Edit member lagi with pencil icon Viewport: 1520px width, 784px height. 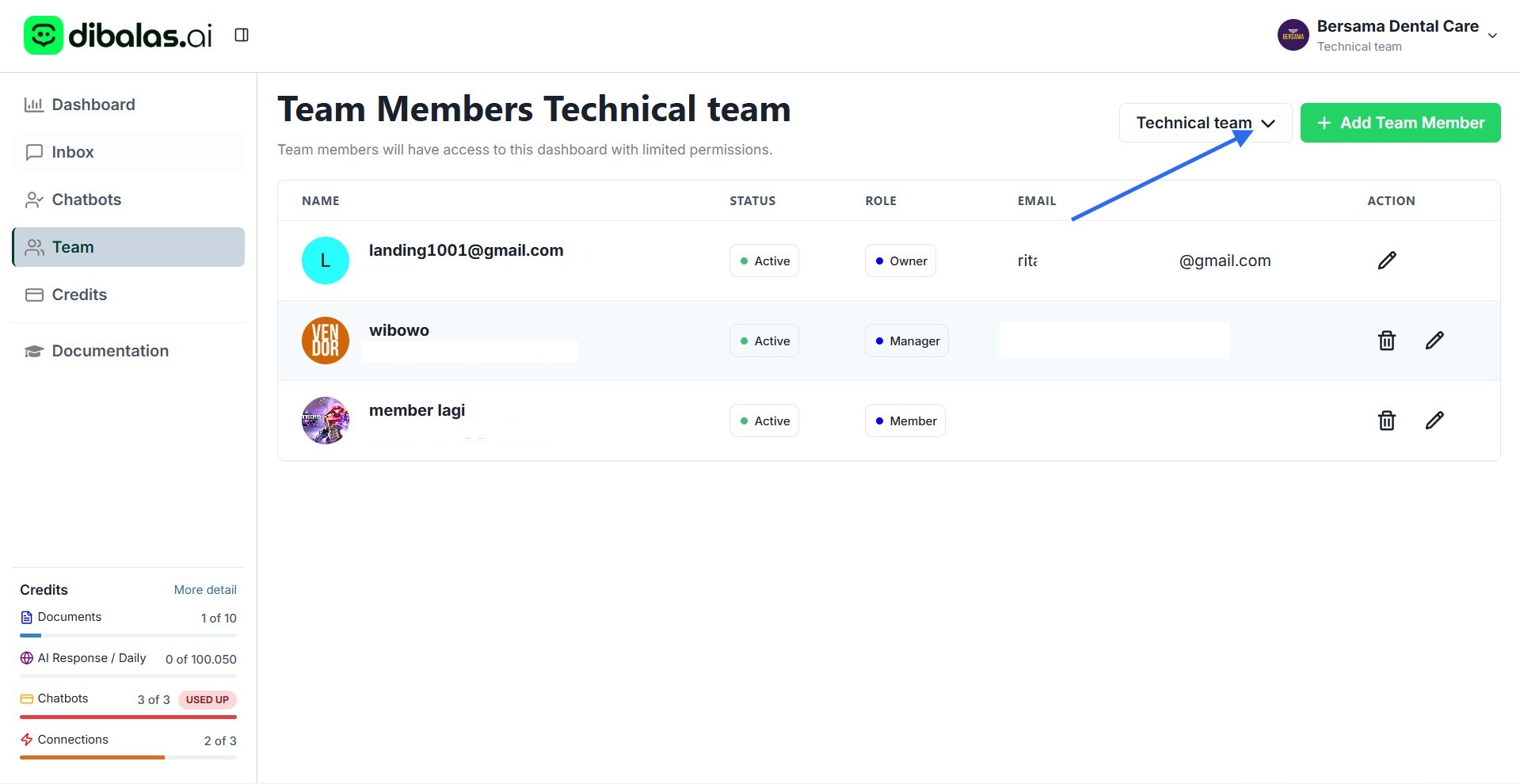coord(1434,421)
